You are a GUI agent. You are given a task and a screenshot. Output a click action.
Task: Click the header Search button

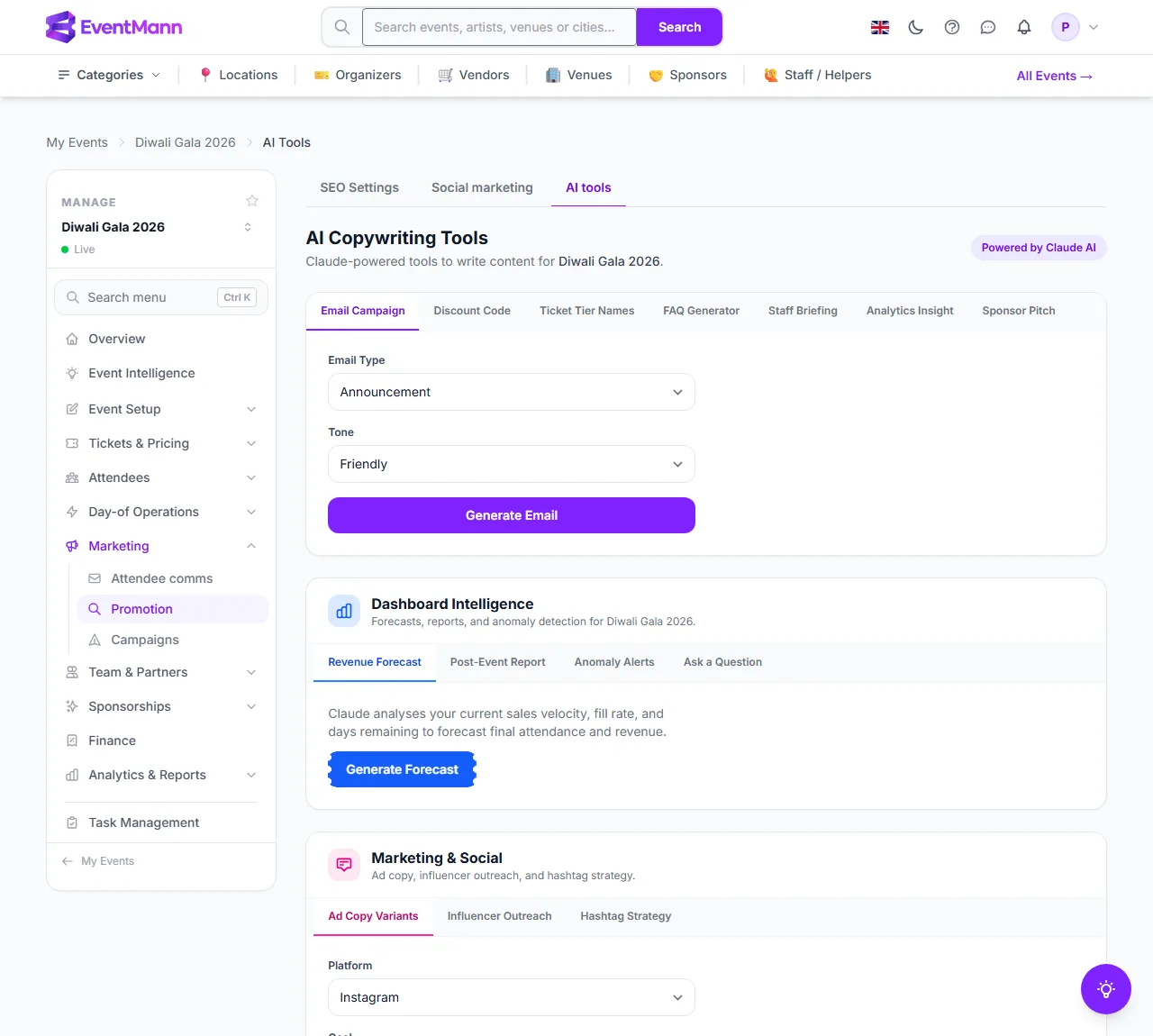pos(679,27)
